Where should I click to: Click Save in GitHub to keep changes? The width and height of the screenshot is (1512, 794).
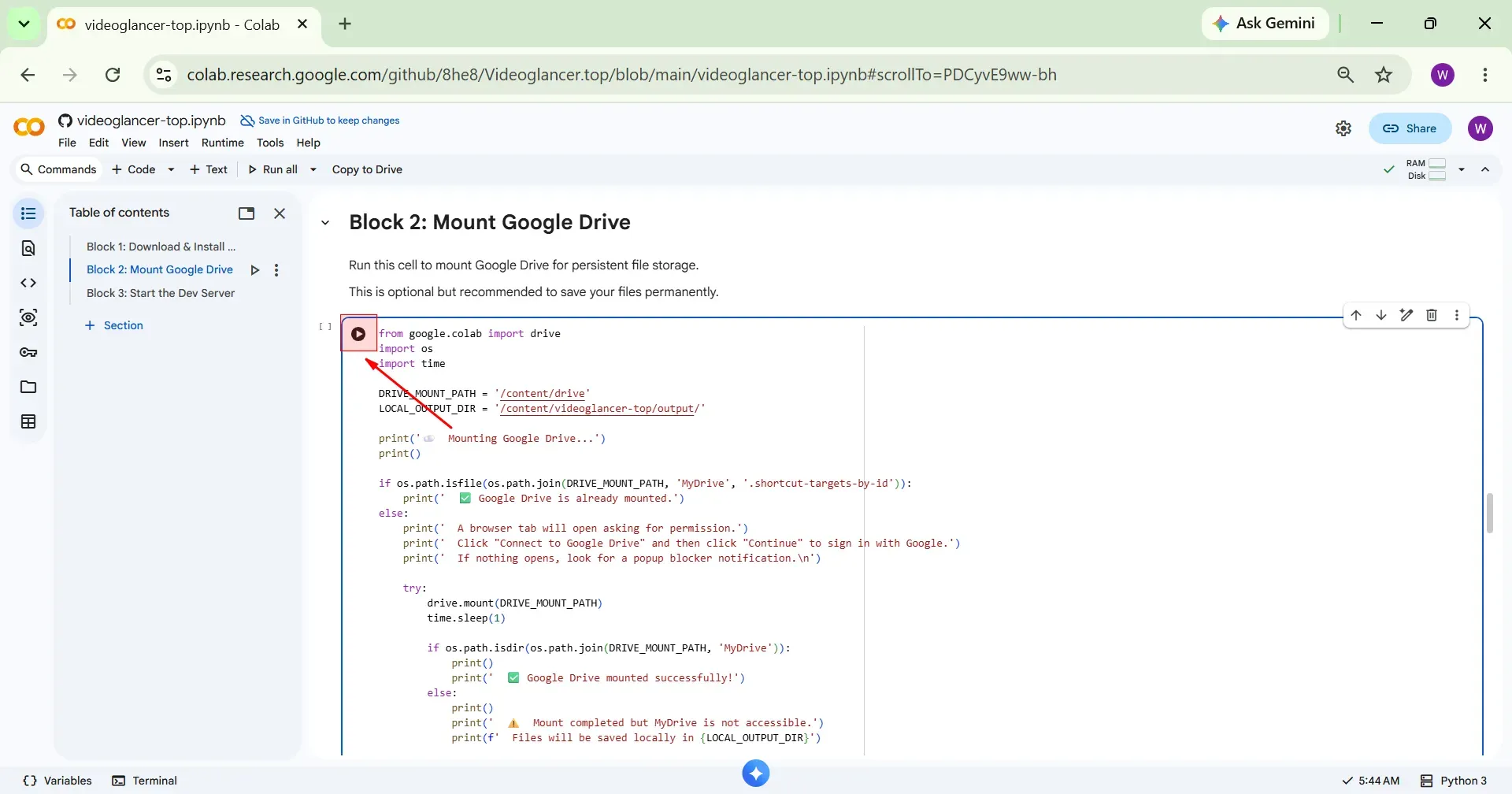click(320, 121)
